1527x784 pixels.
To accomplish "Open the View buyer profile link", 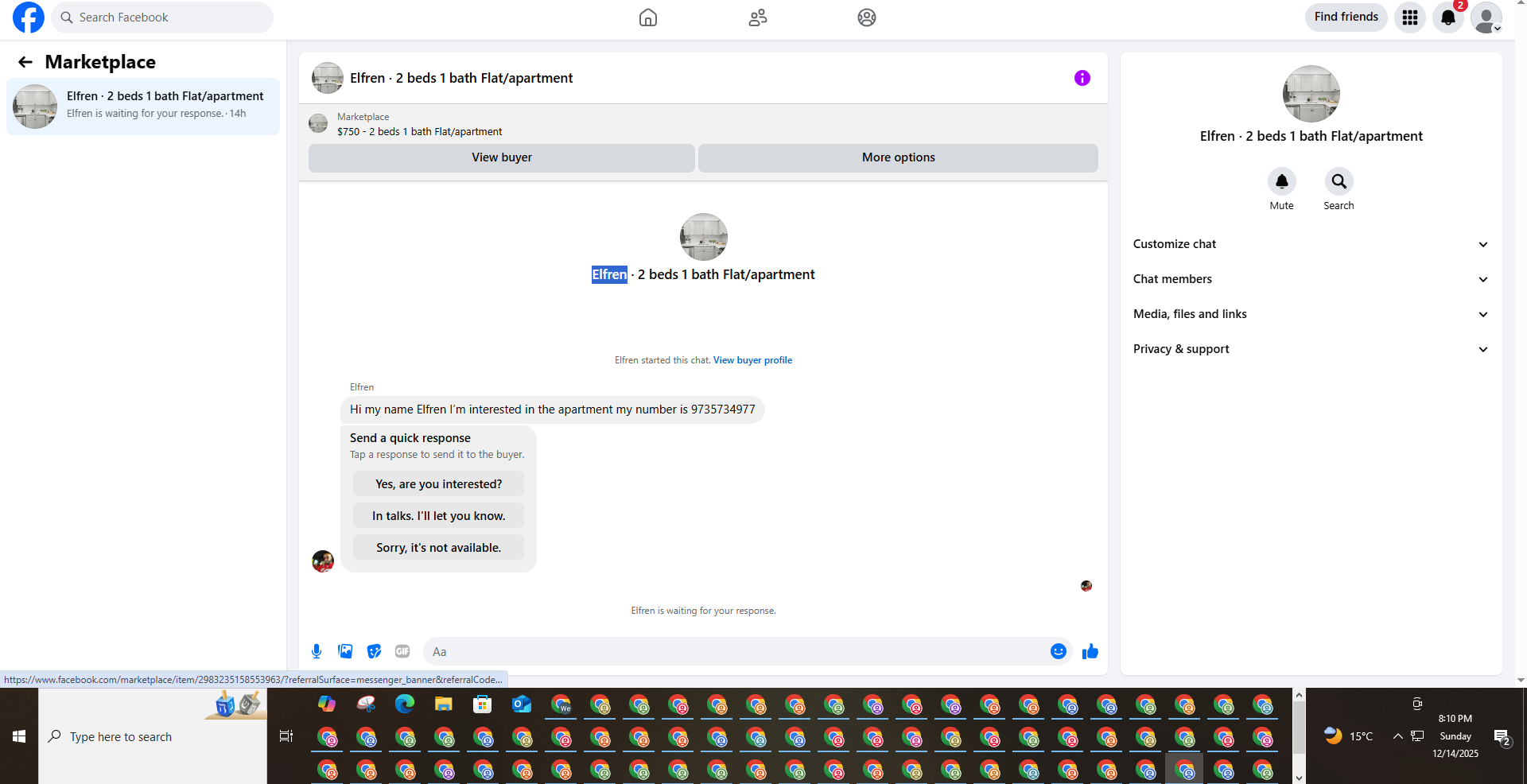I will [752, 360].
